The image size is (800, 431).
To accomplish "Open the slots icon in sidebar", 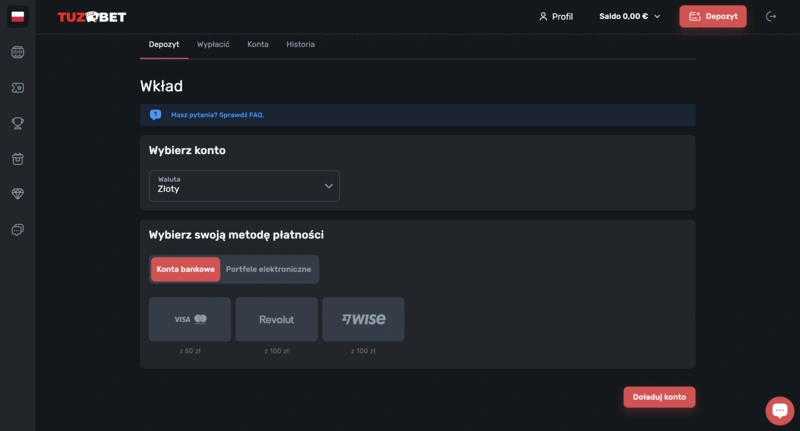I will (17, 52).
